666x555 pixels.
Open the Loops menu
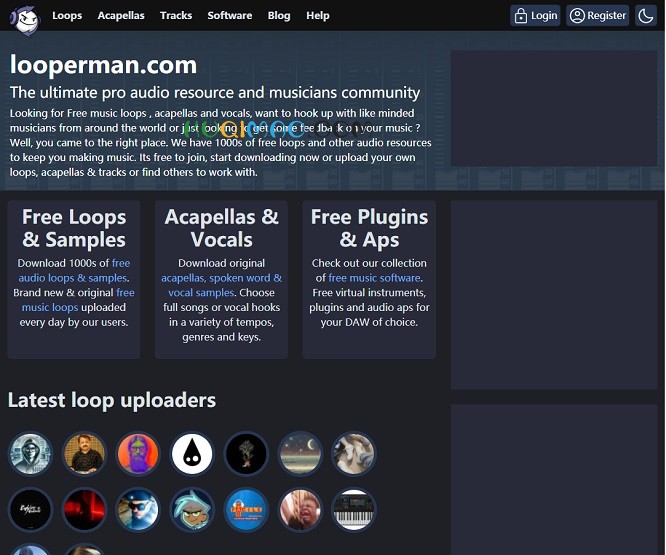point(67,16)
